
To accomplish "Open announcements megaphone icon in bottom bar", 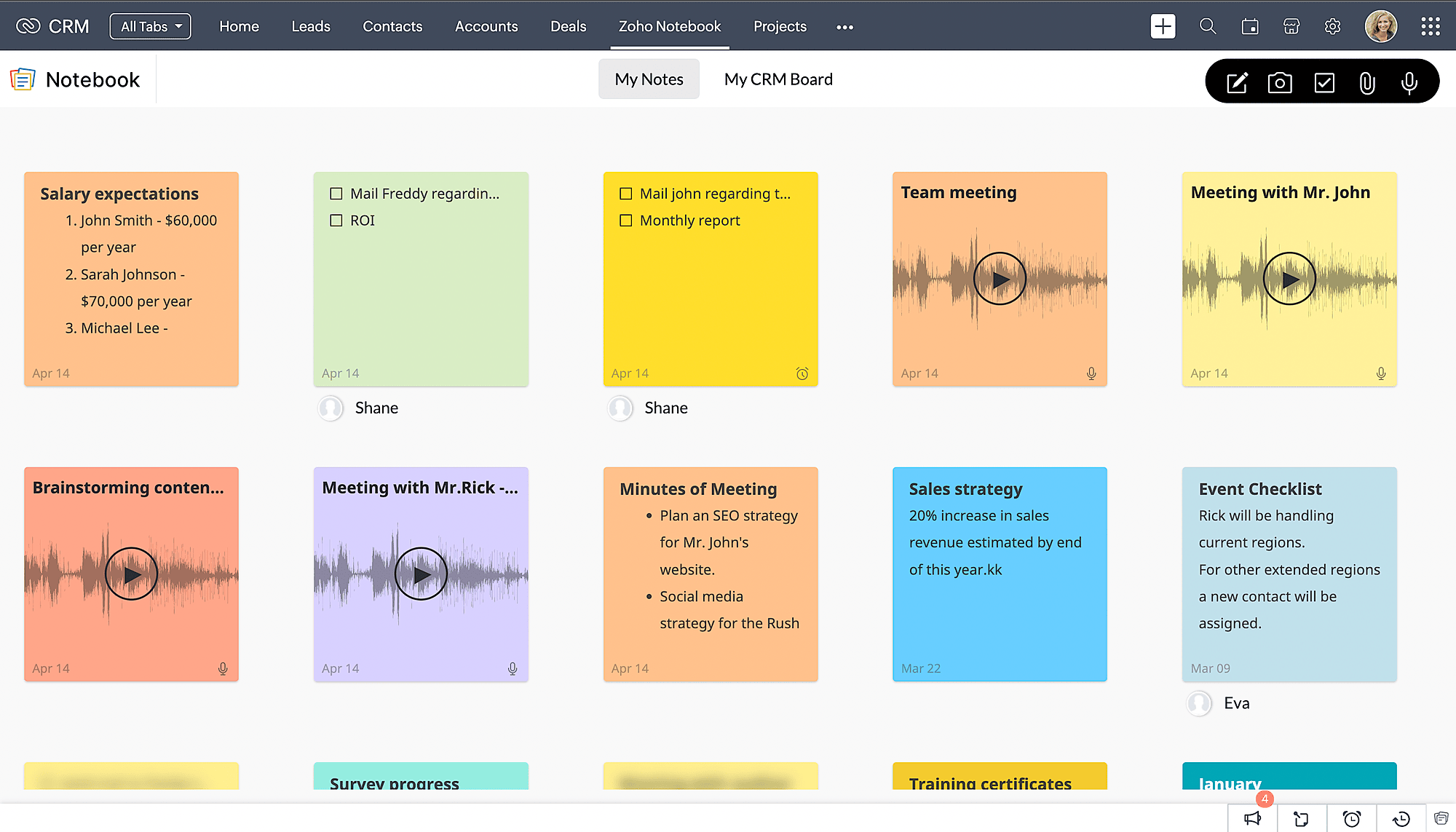I will (1252, 819).
